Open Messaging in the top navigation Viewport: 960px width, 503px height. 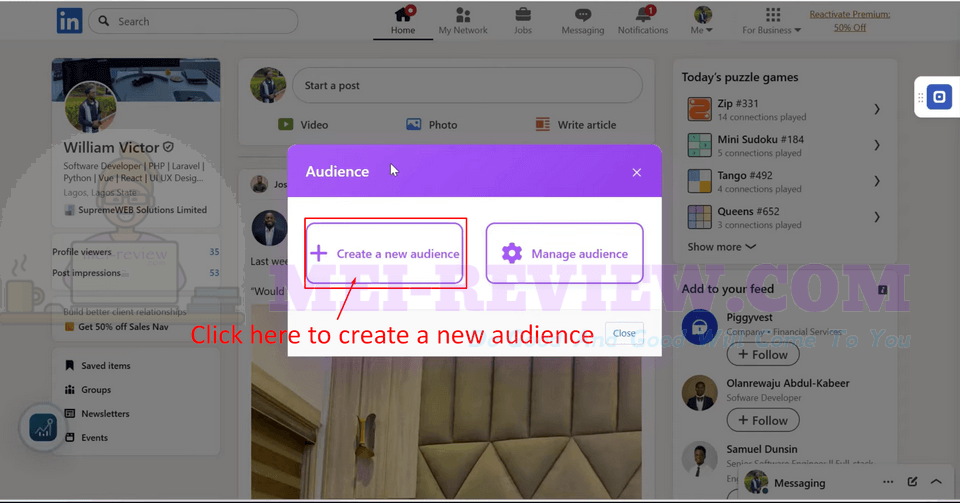click(x=583, y=21)
